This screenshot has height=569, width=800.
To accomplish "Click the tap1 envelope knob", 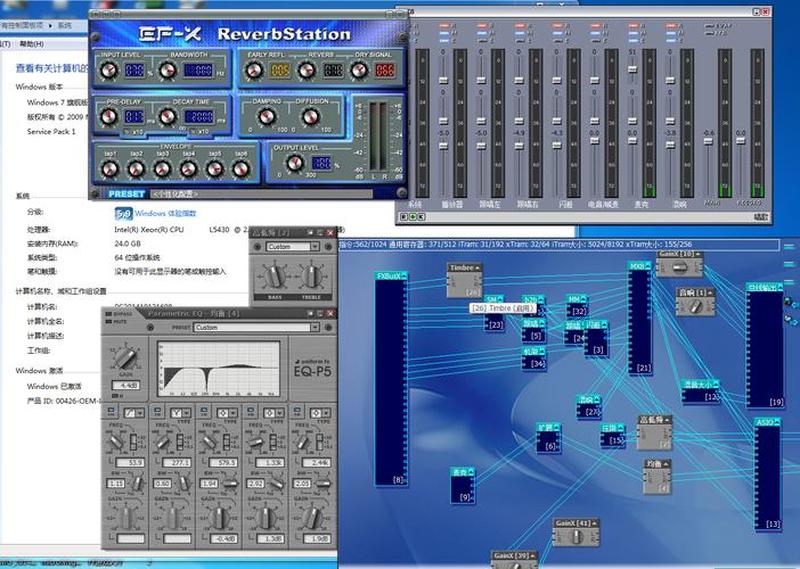I will point(110,168).
